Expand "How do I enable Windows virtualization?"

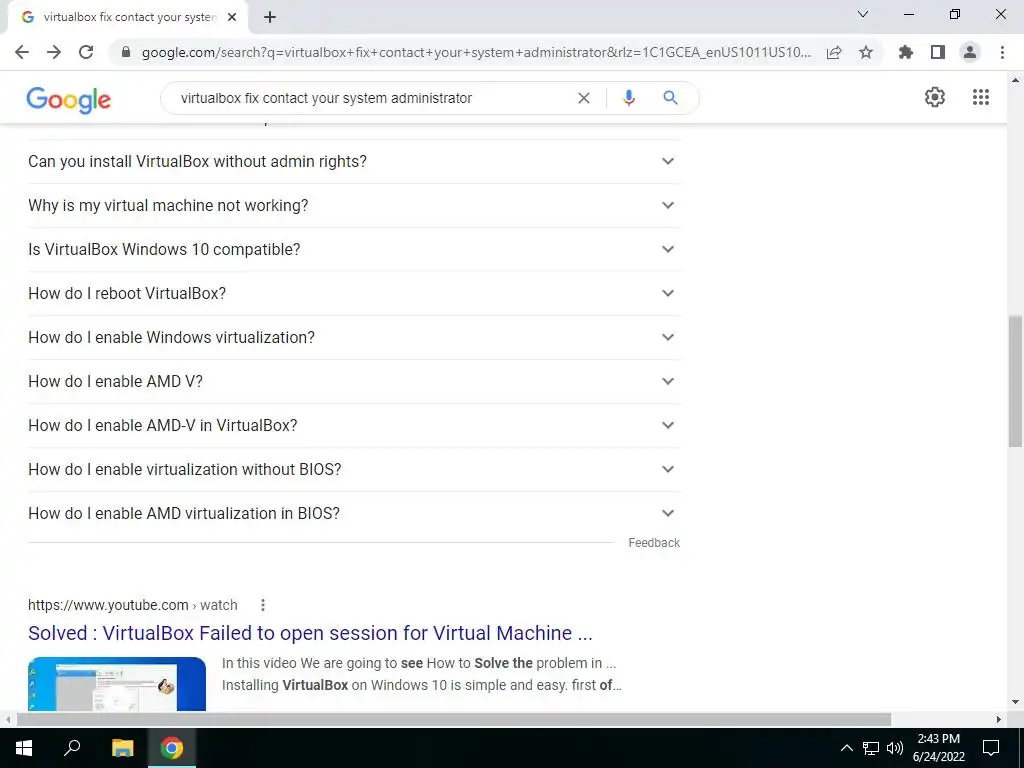354,338
